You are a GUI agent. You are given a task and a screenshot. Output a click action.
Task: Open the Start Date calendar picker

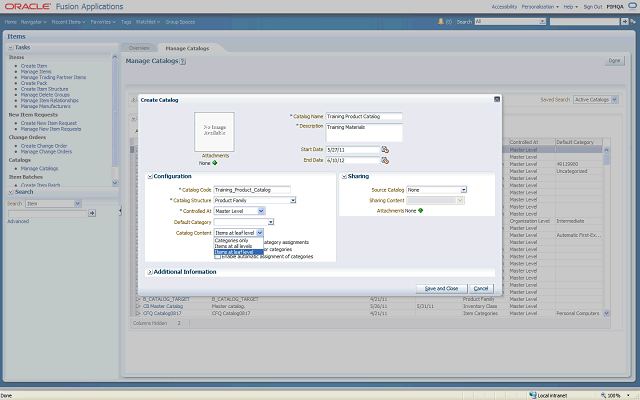coord(385,150)
